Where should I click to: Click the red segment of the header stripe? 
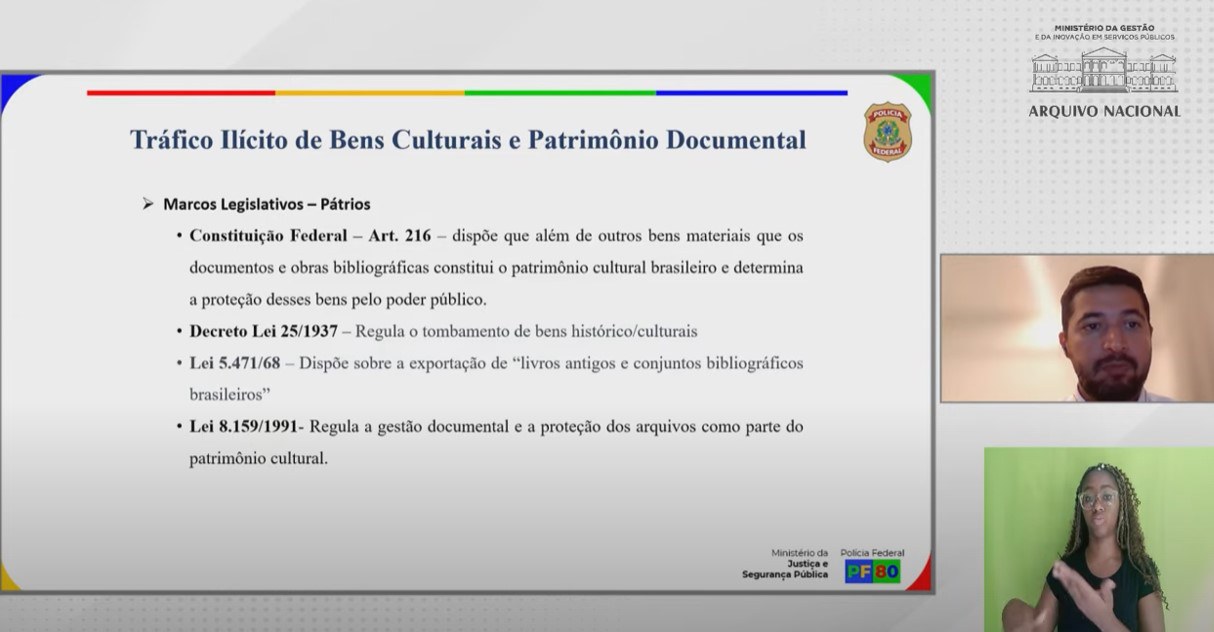(180, 93)
